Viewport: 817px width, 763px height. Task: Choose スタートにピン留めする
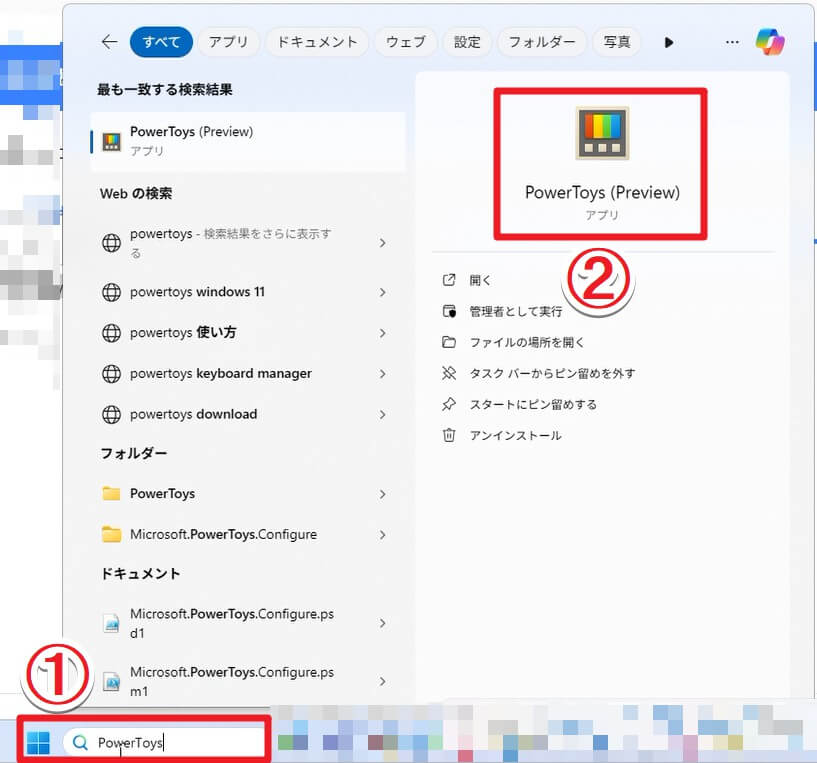click(x=533, y=404)
